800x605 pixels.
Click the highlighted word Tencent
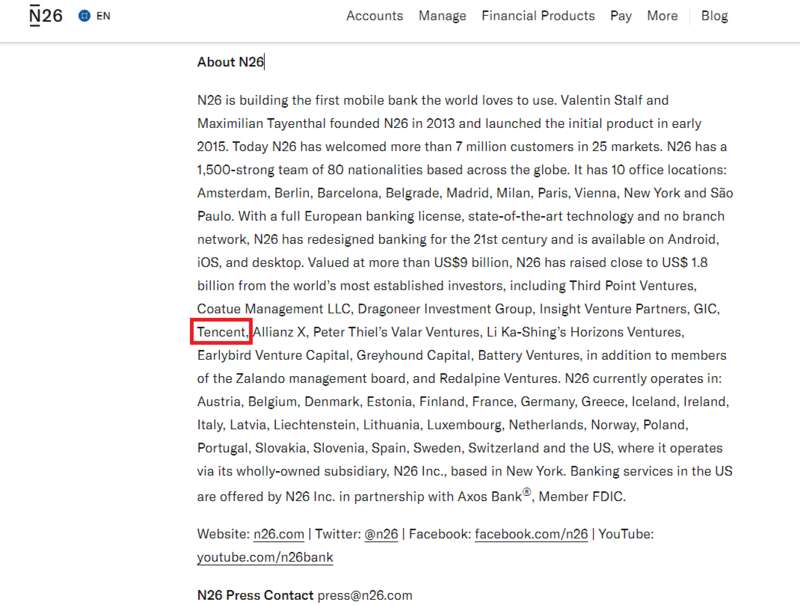(x=222, y=332)
